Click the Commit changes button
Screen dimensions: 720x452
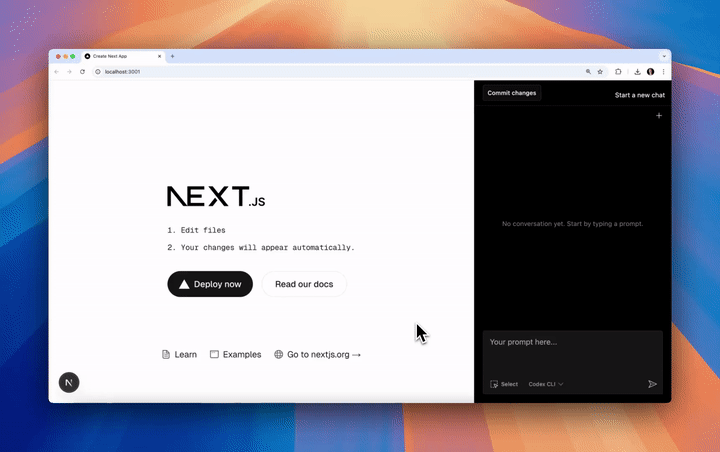click(512, 93)
